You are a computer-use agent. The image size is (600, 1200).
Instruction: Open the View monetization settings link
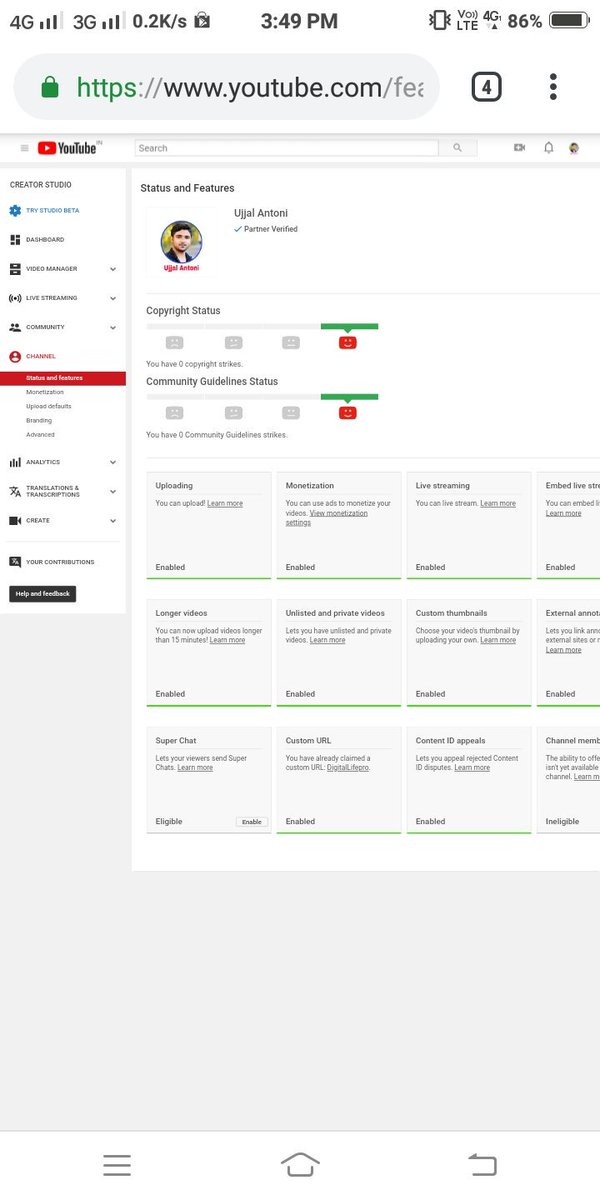coord(327,518)
